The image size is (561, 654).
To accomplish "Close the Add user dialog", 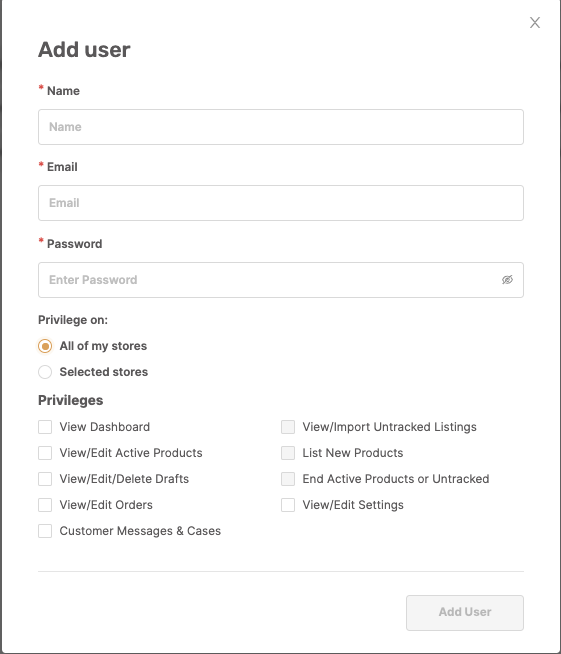I will [535, 23].
